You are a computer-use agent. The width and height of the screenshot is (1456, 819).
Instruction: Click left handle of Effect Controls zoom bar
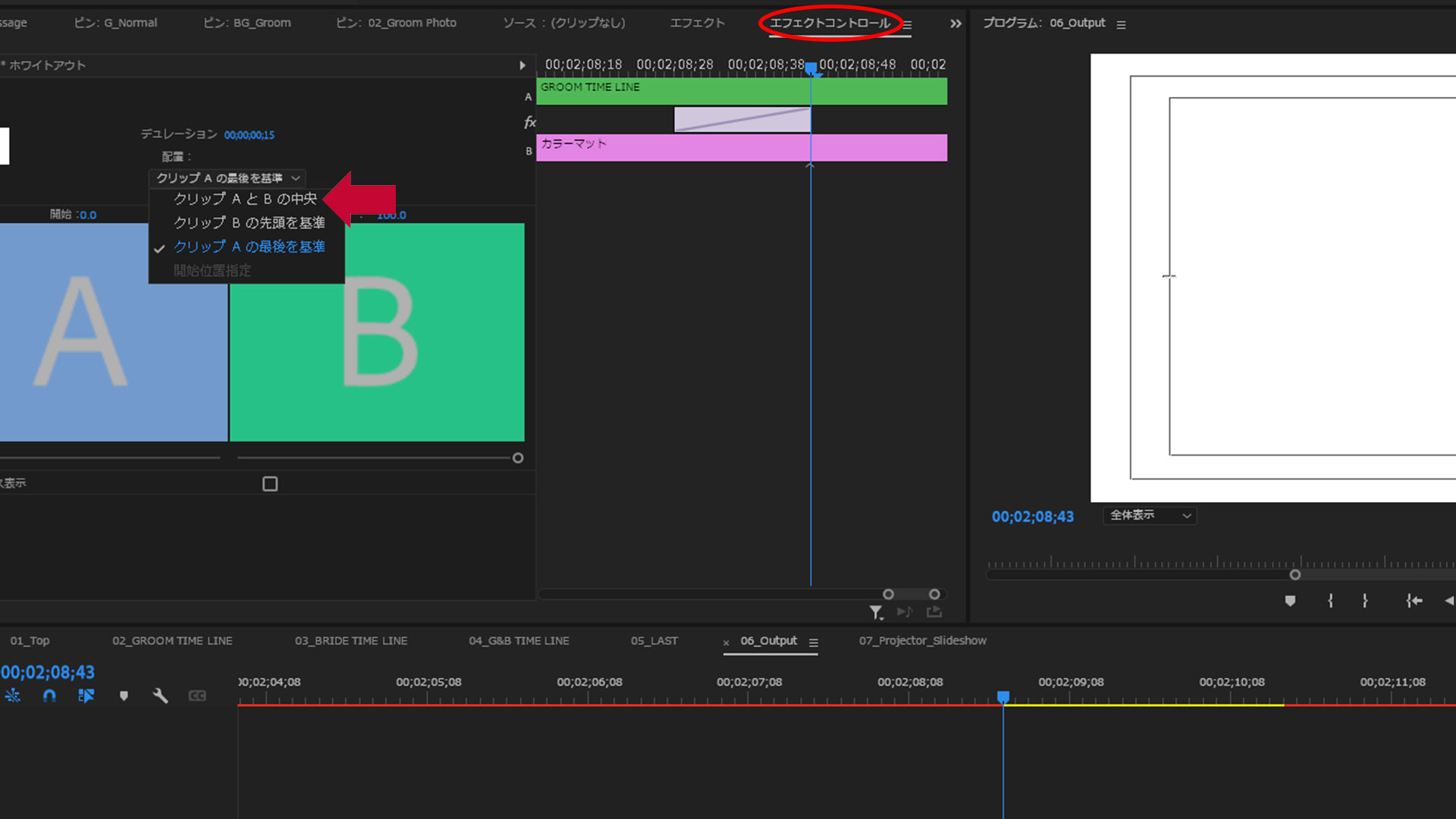pyautogui.click(x=888, y=595)
